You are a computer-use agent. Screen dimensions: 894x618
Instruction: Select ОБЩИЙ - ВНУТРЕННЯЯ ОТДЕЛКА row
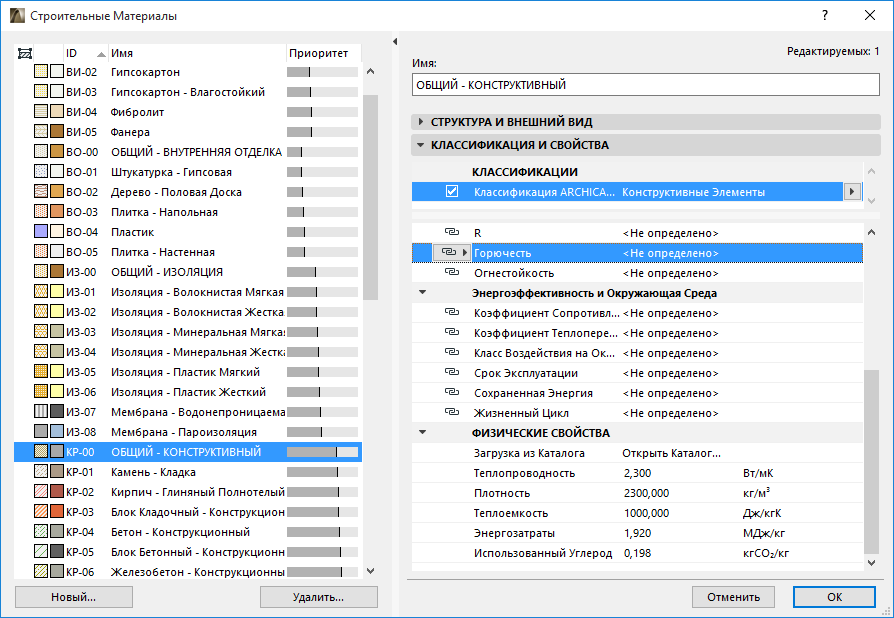tap(188, 152)
